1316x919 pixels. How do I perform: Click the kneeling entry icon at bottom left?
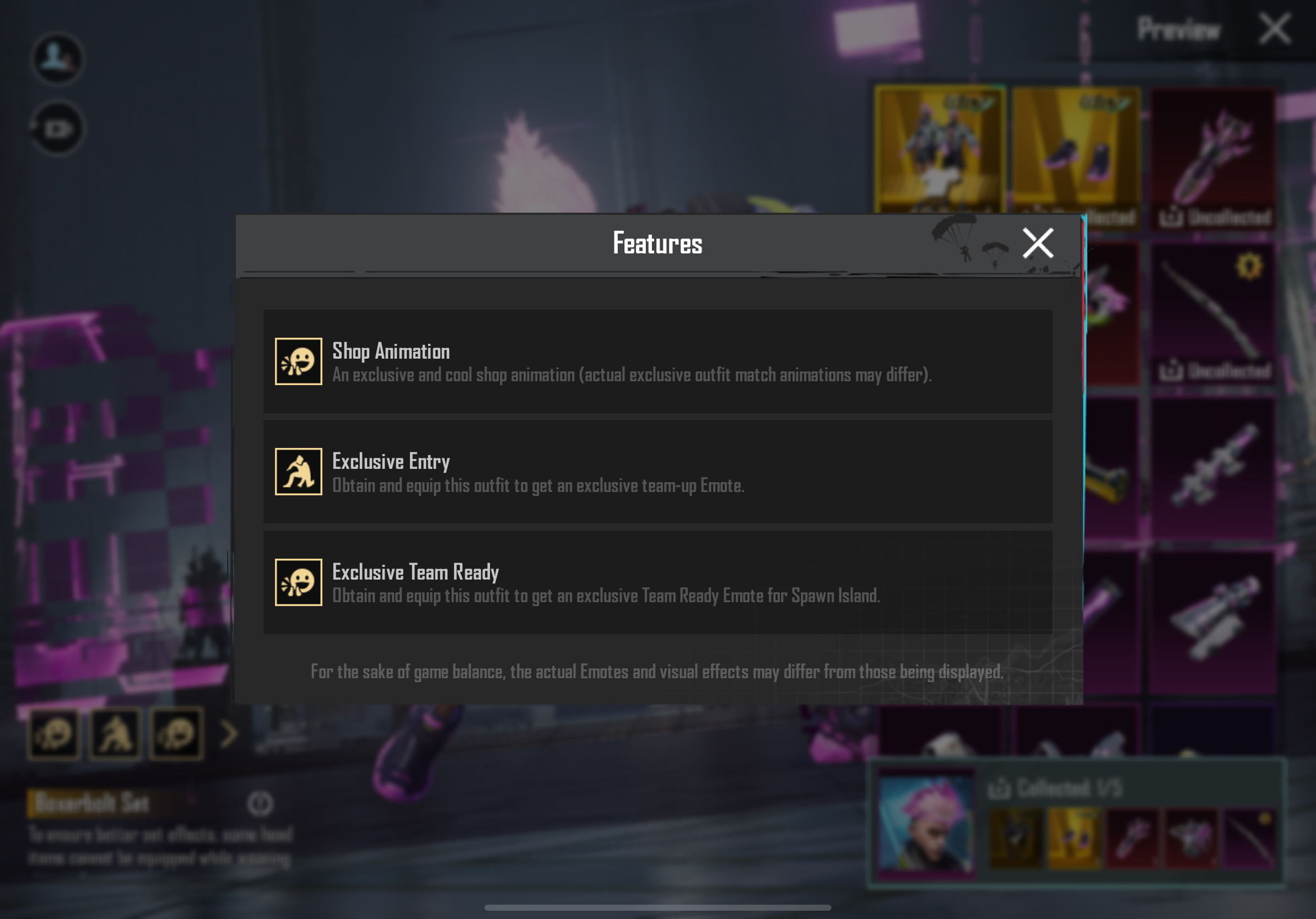115,733
